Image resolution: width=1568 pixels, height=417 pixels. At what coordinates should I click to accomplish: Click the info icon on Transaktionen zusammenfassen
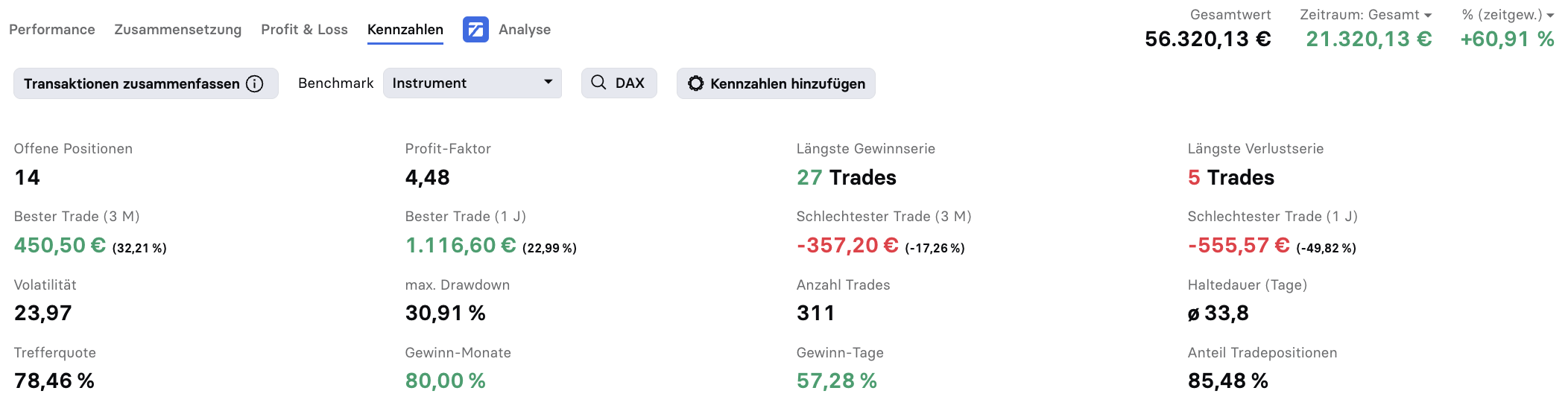255,84
